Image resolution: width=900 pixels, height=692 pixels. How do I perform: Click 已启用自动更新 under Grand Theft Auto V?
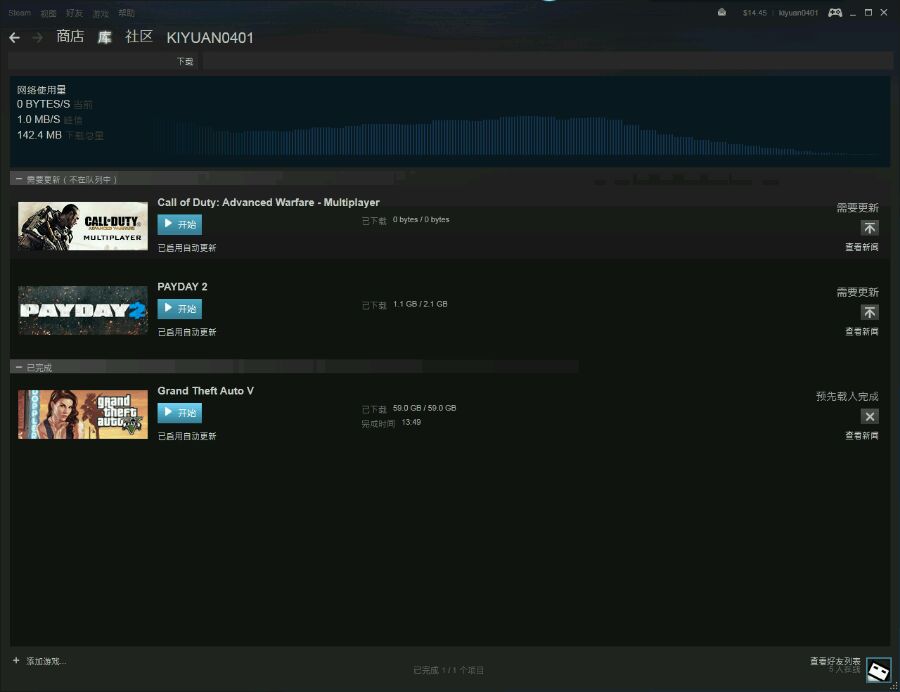(187, 436)
